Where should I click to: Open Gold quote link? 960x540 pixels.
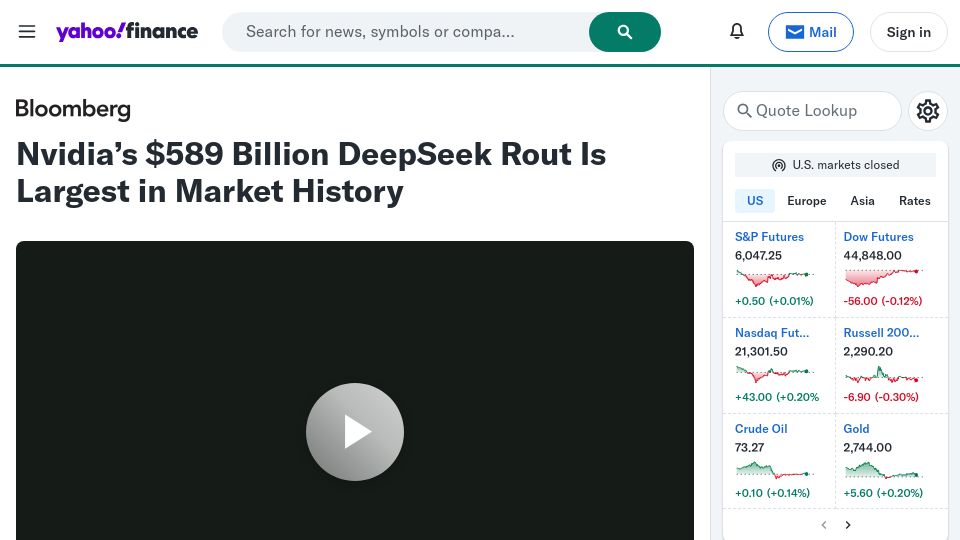point(856,429)
